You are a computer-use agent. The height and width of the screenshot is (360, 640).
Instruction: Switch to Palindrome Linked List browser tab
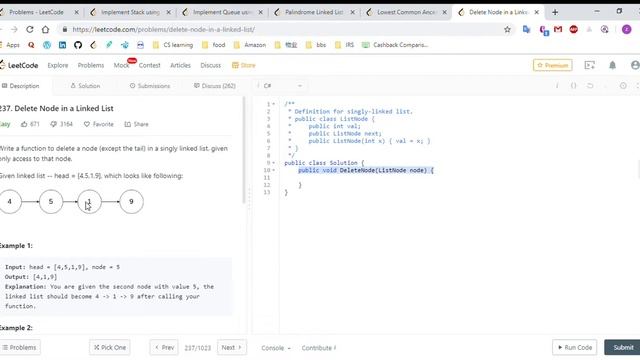coord(314,12)
